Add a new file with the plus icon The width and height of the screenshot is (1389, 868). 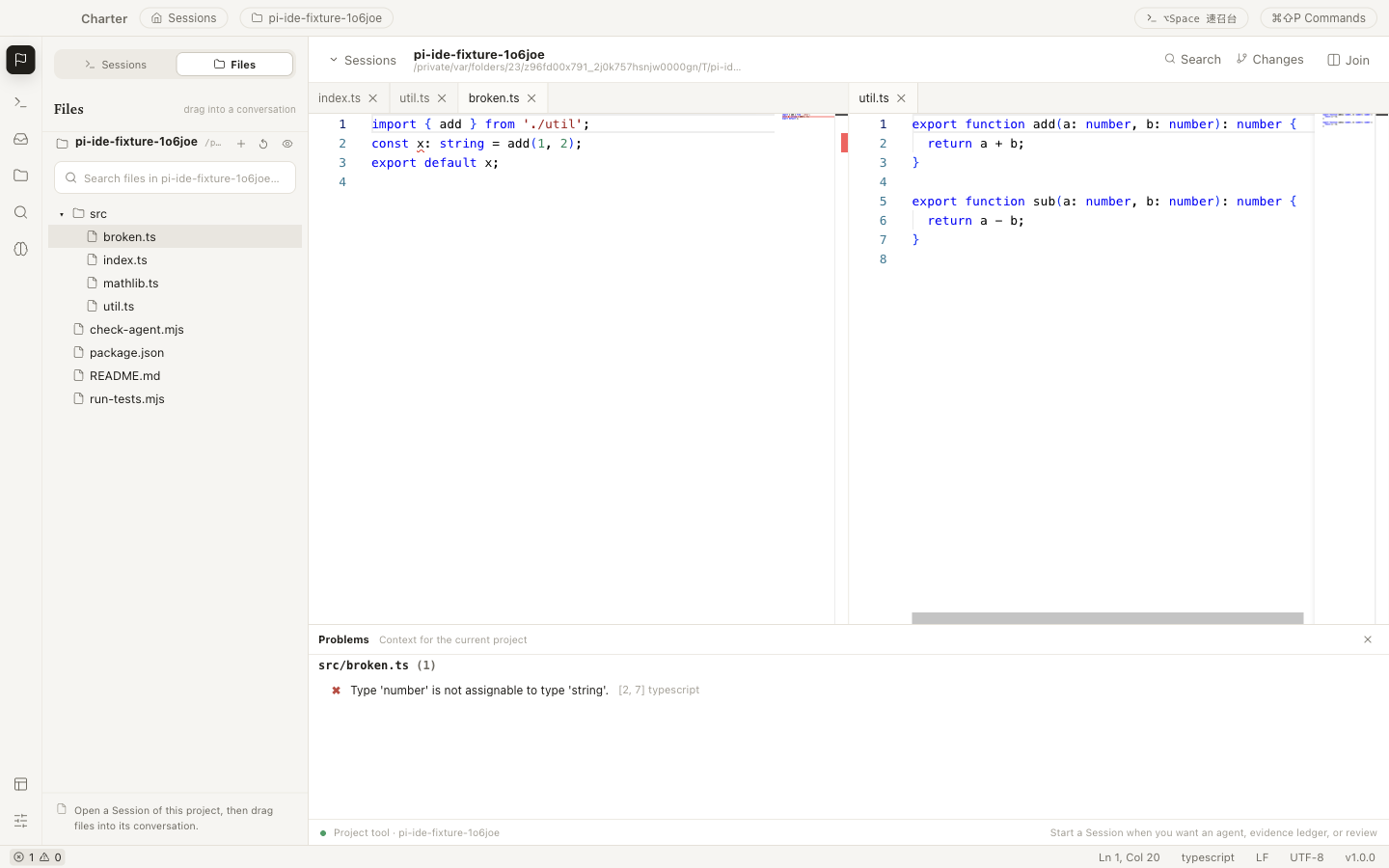241,144
